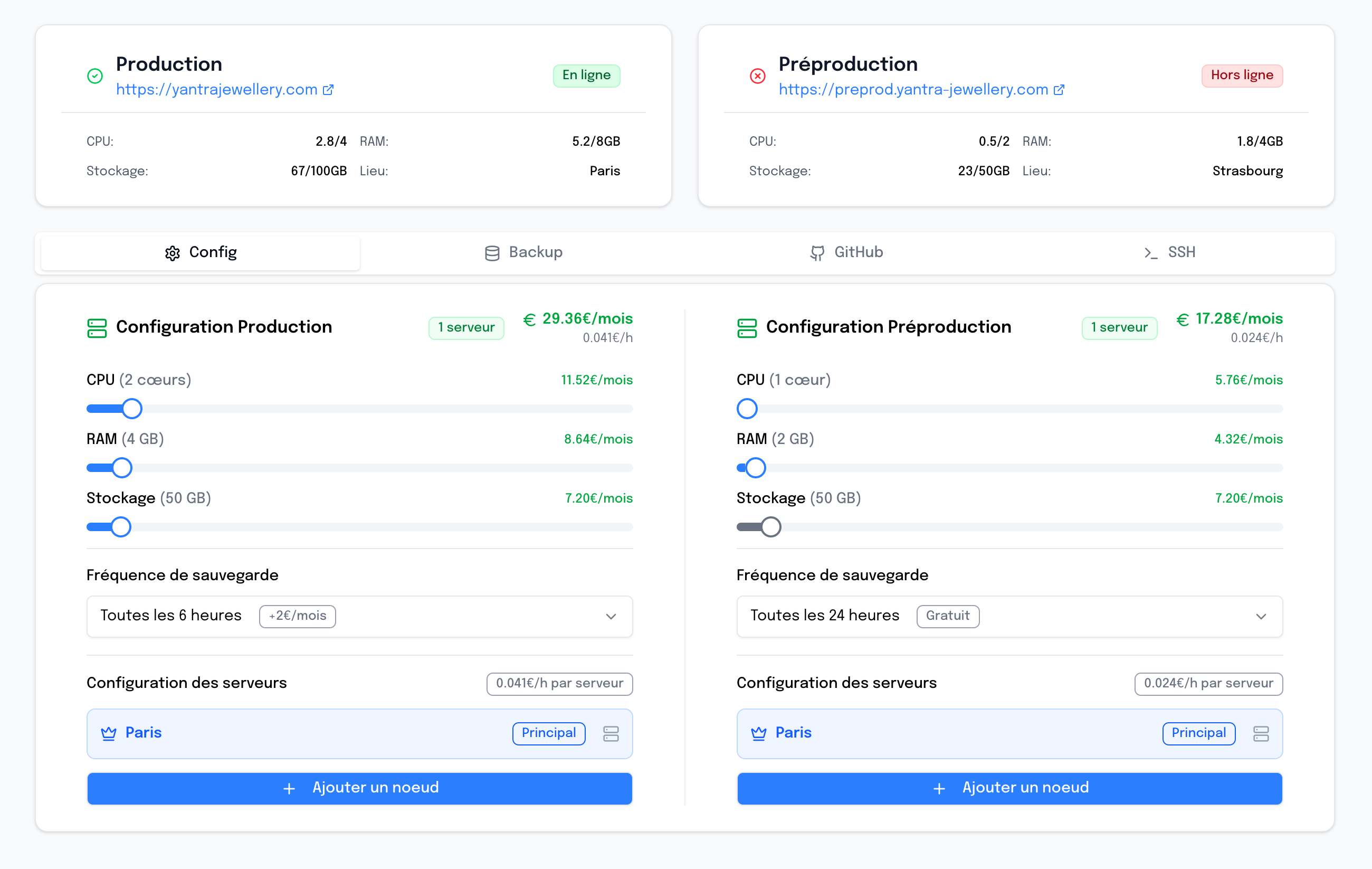Click the server stack icon beside Configuration Production
The width and height of the screenshot is (1372, 869).
pyautogui.click(x=97, y=328)
